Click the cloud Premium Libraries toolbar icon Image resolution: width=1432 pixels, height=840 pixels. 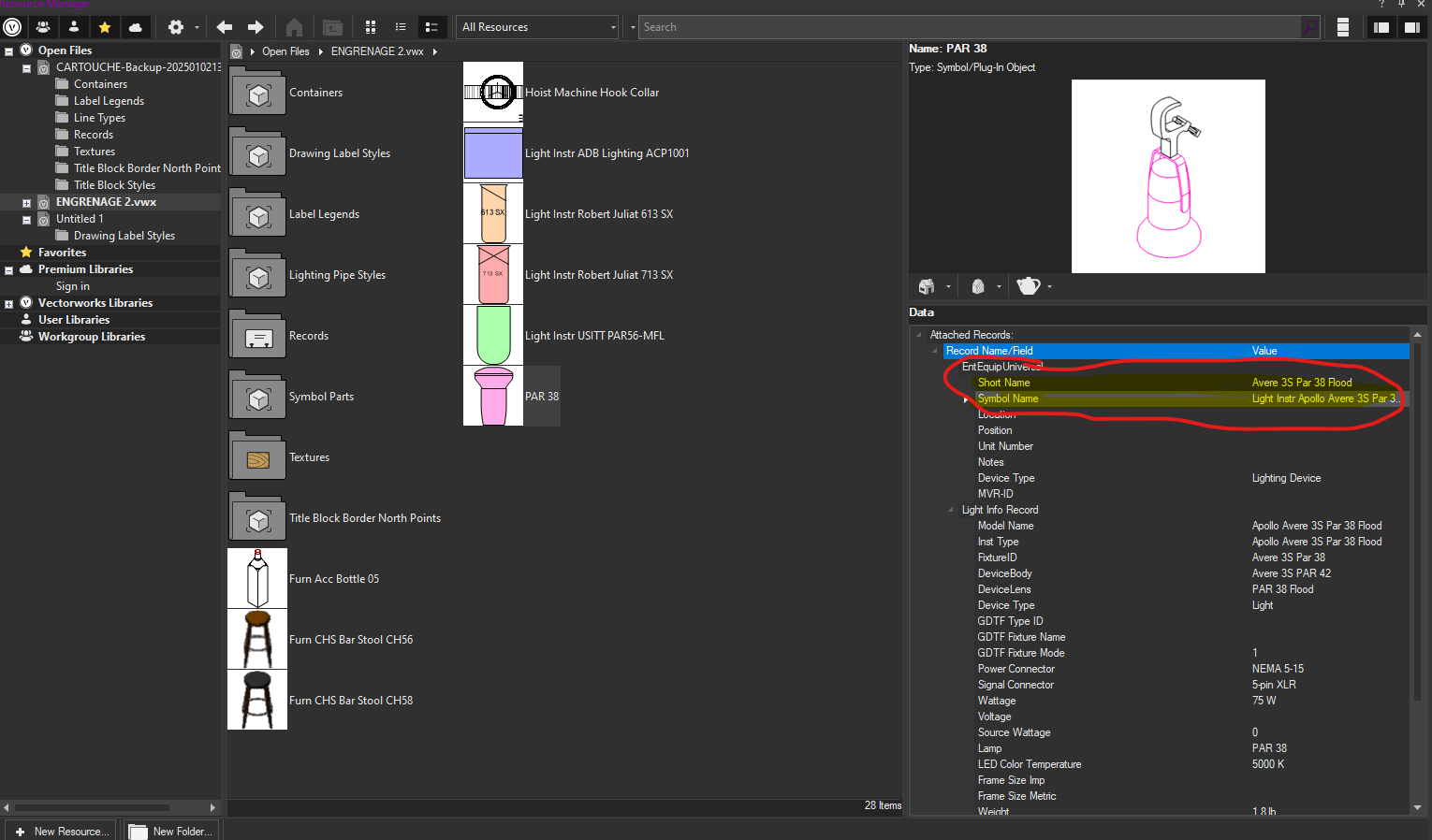[x=136, y=27]
